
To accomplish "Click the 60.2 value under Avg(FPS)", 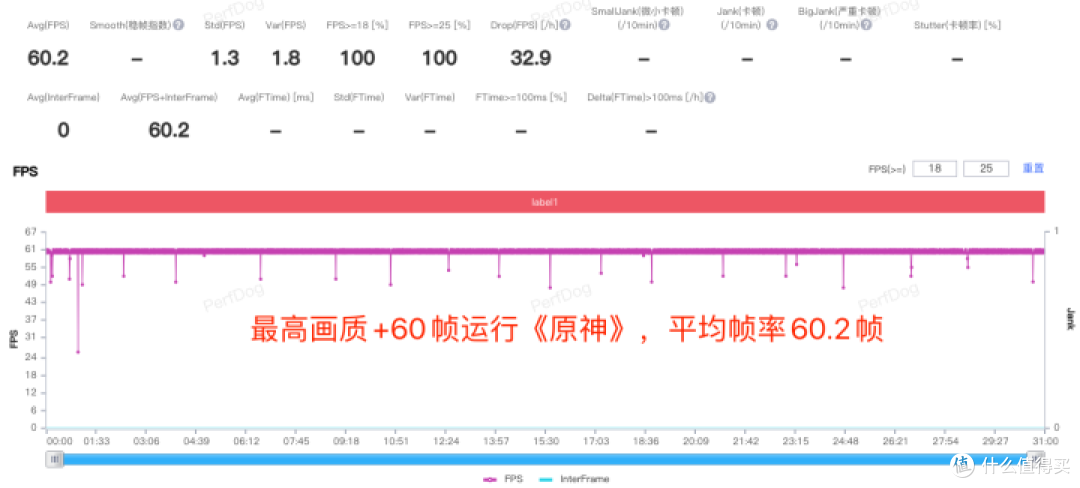I will click(48, 59).
